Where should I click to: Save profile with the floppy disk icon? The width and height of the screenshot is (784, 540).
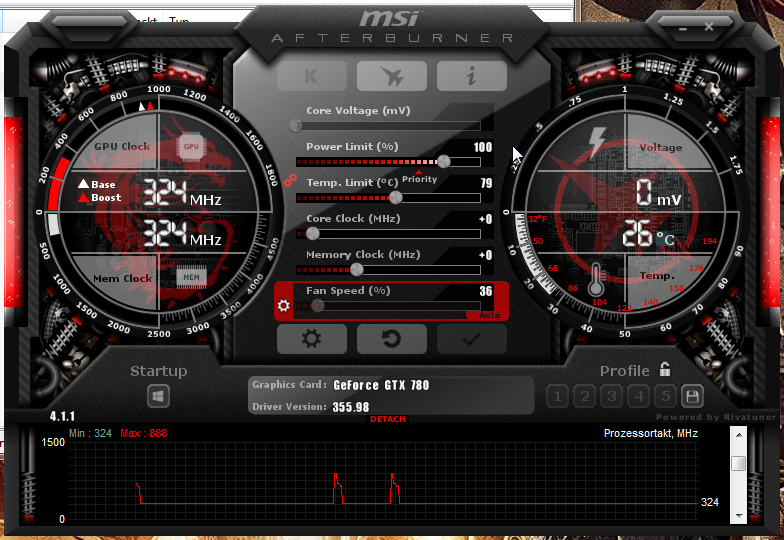tap(692, 396)
